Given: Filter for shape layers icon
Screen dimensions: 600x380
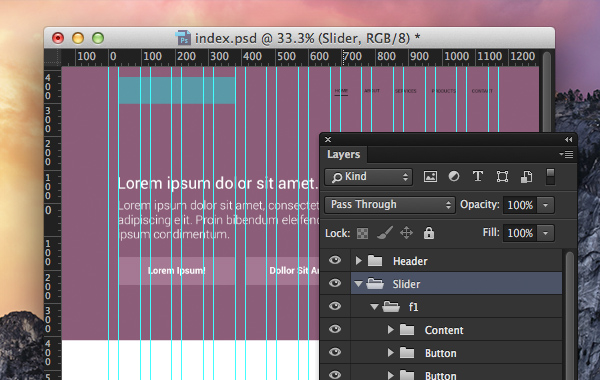Looking at the screenshot, I should click(502, 176).
